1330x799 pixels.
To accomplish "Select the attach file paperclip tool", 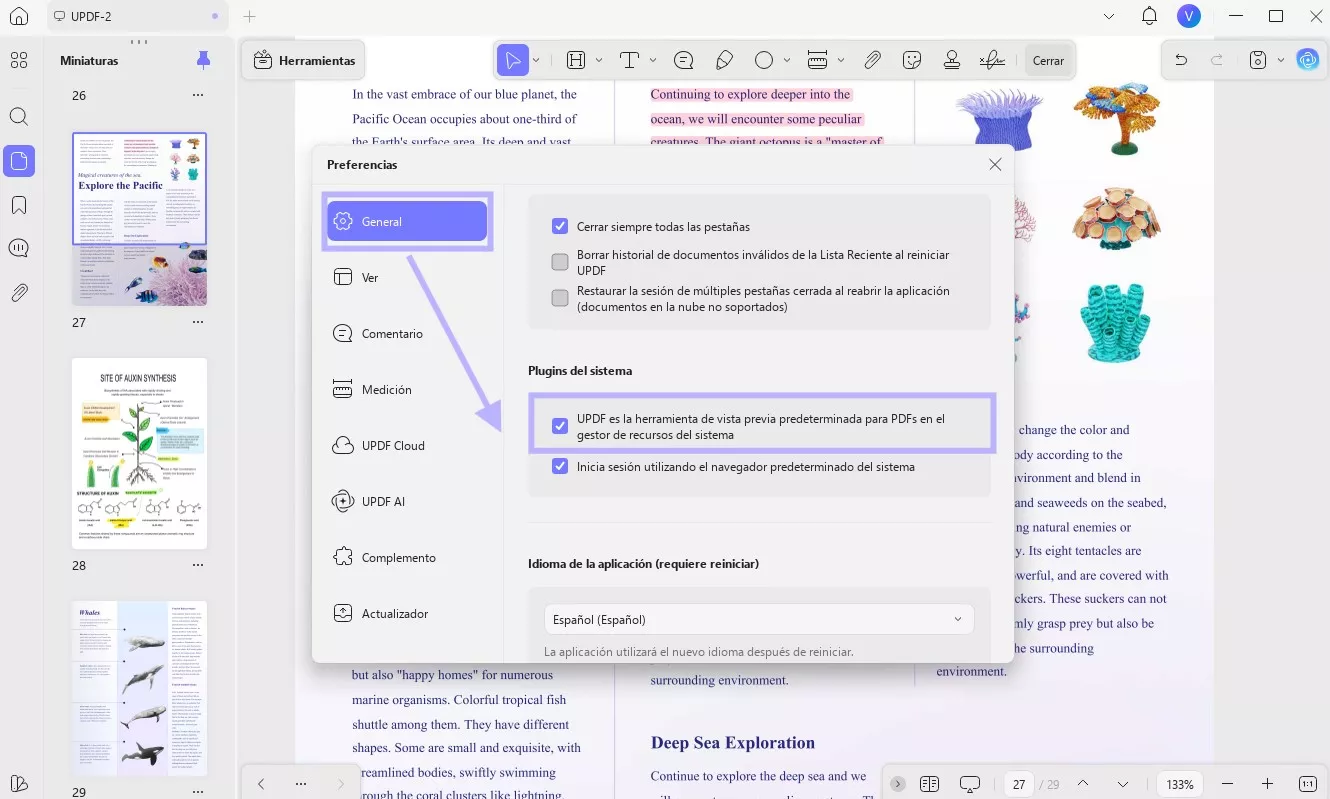I will [872, 61].
